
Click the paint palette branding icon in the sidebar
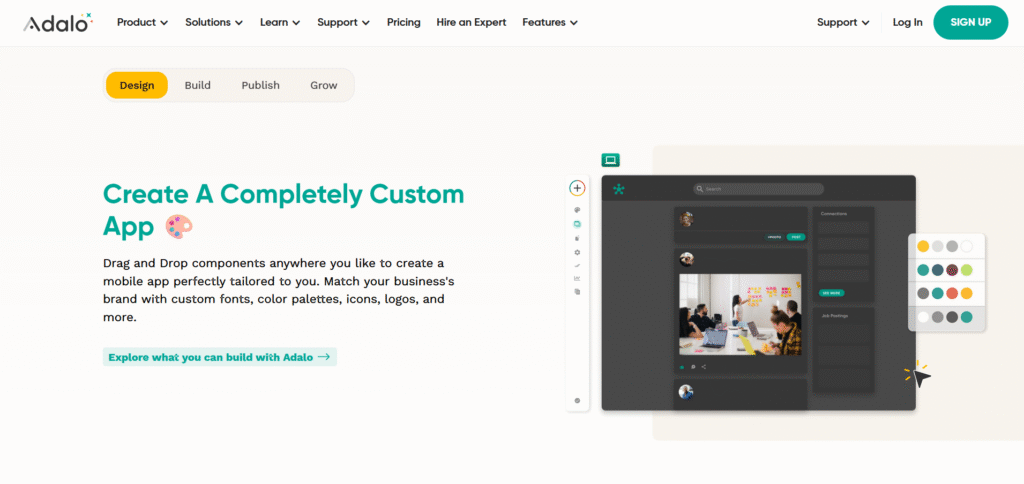(x=577, y=210)
